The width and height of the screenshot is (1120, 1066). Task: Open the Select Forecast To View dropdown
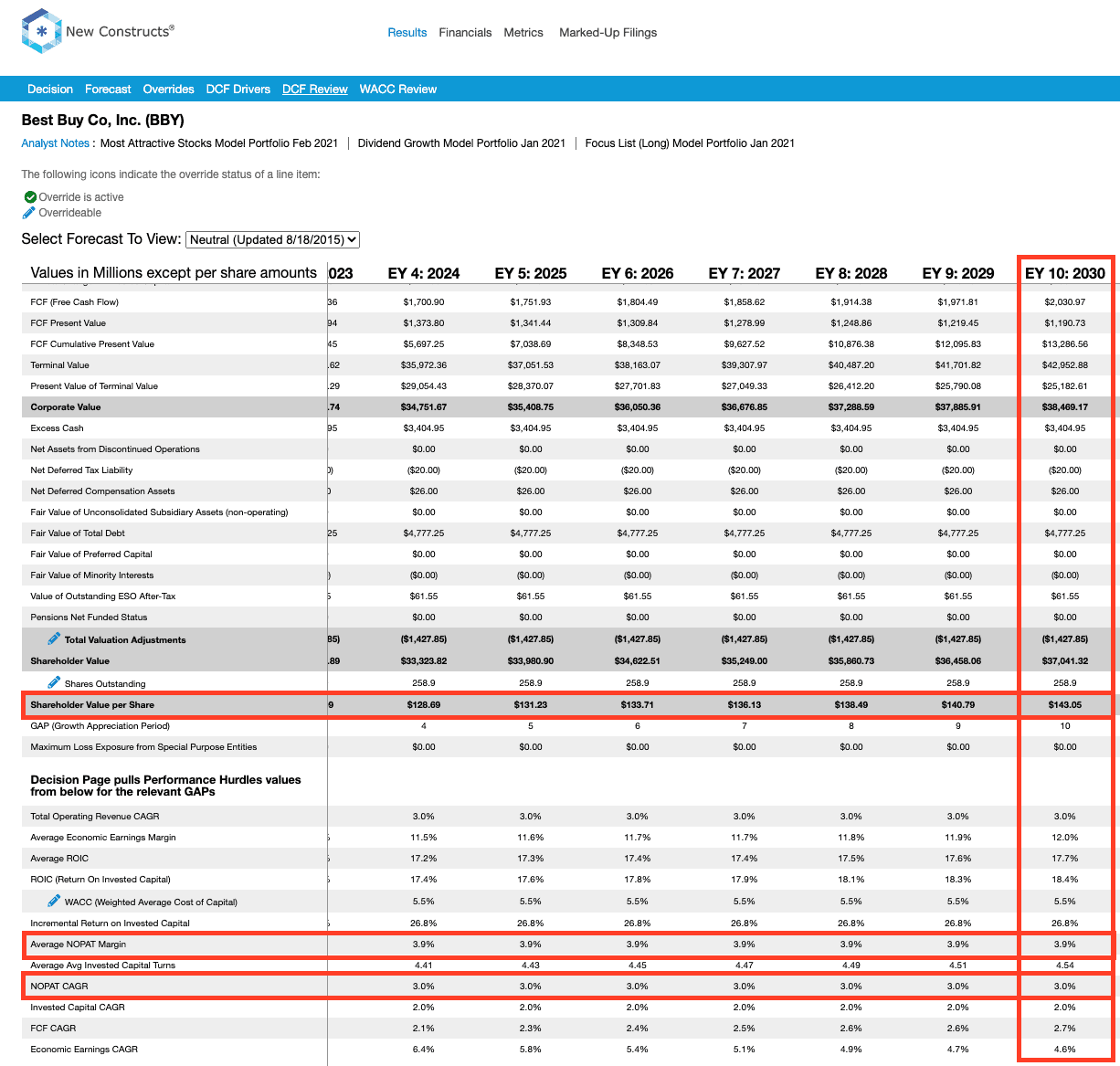pyautogui.click(x=273, y=239)
